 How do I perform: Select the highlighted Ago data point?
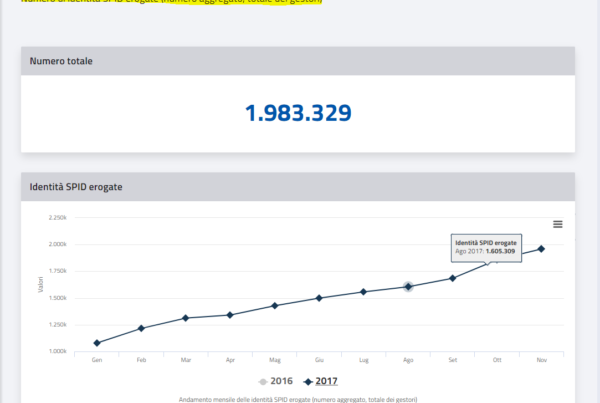pos(408,287)
